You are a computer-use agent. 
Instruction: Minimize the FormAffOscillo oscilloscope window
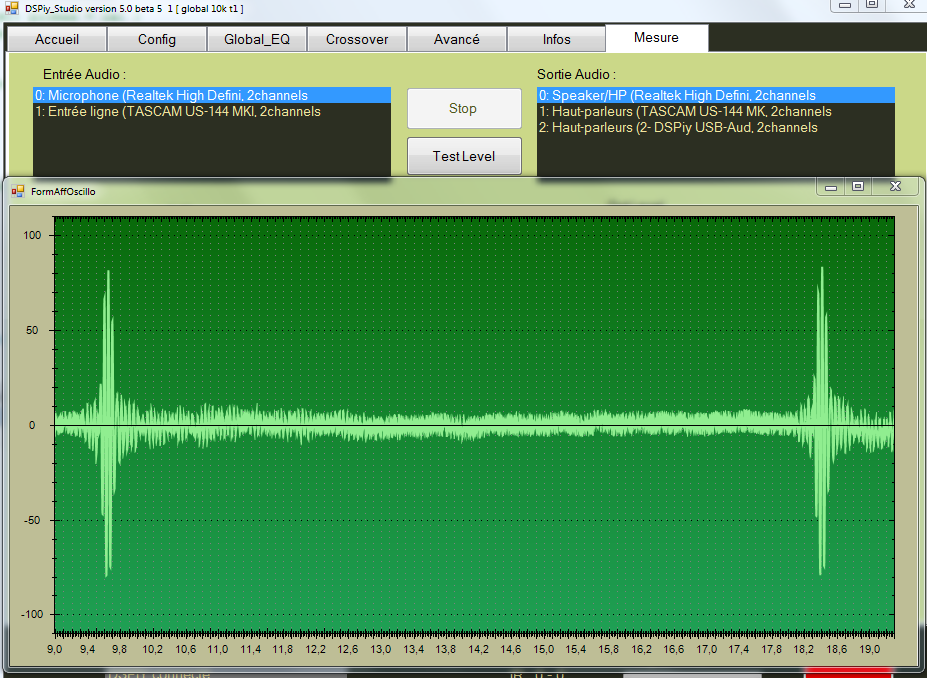point(830,187)
